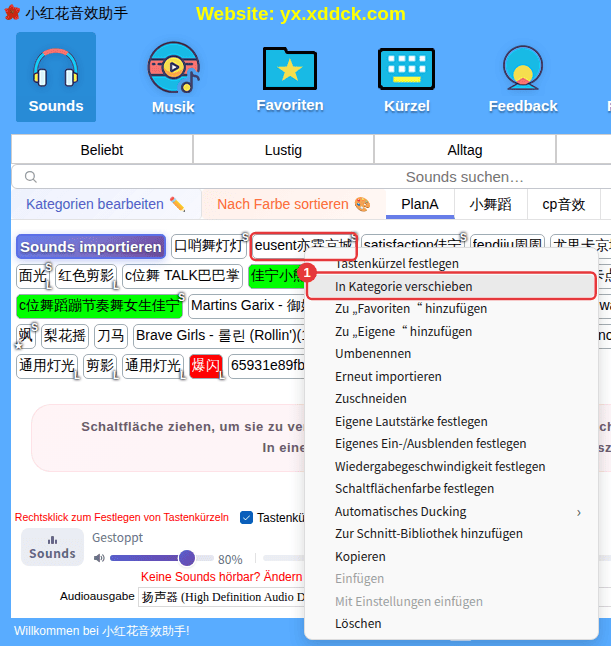Screen dimensions: 611x646
Task: Play the Brave Girls Rollin' sound
Action: coord(220,336)
